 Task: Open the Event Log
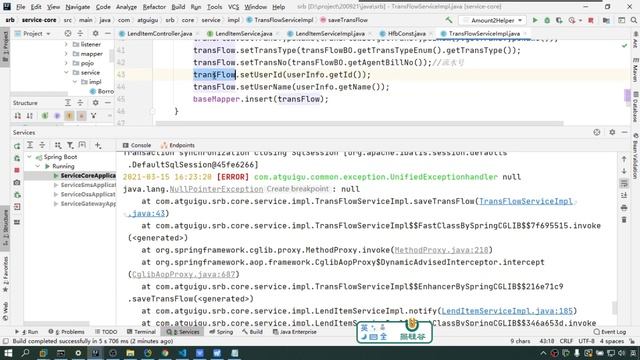[x=610, y=332]
